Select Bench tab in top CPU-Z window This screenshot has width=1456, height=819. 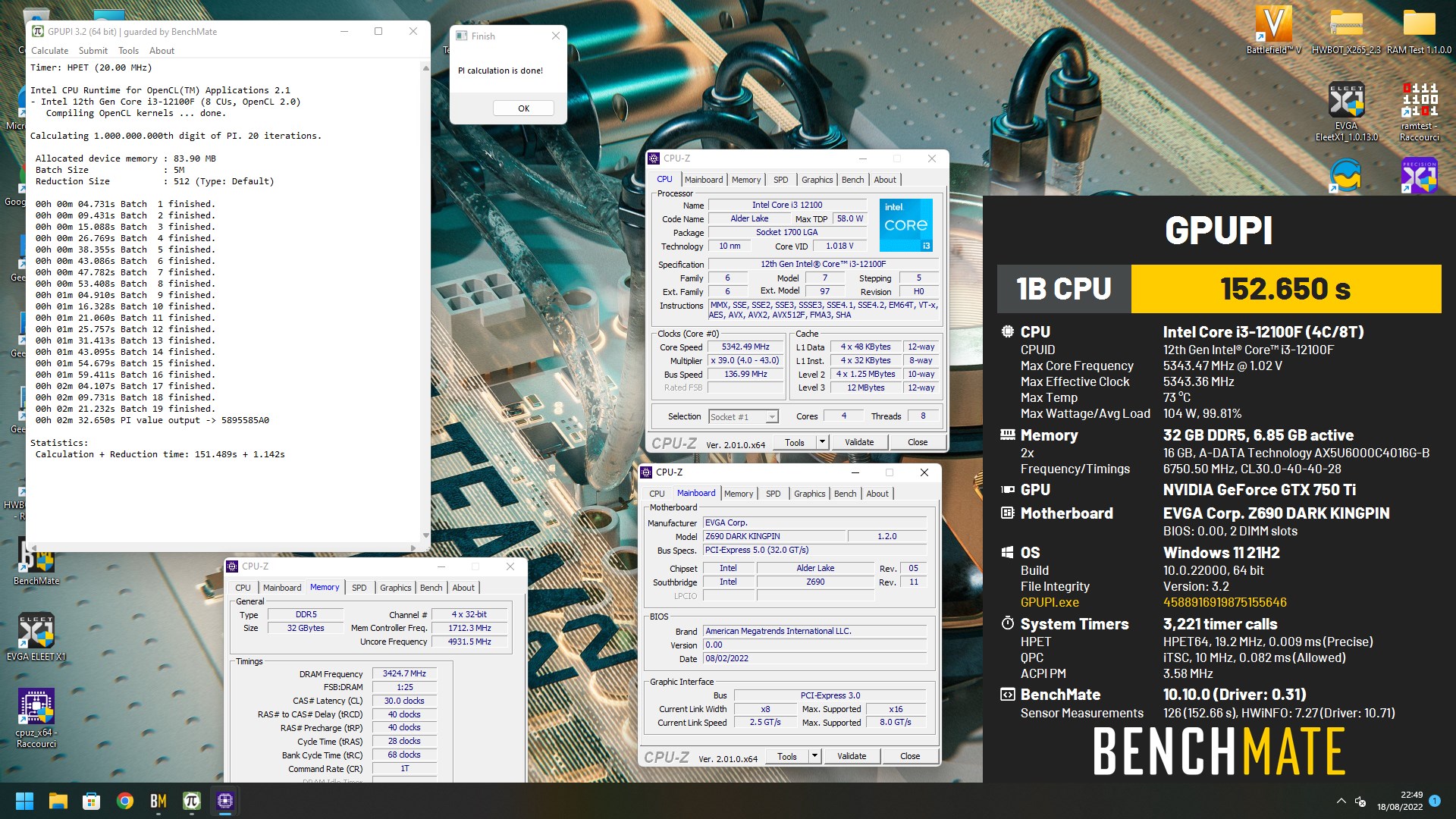[852, 180]
